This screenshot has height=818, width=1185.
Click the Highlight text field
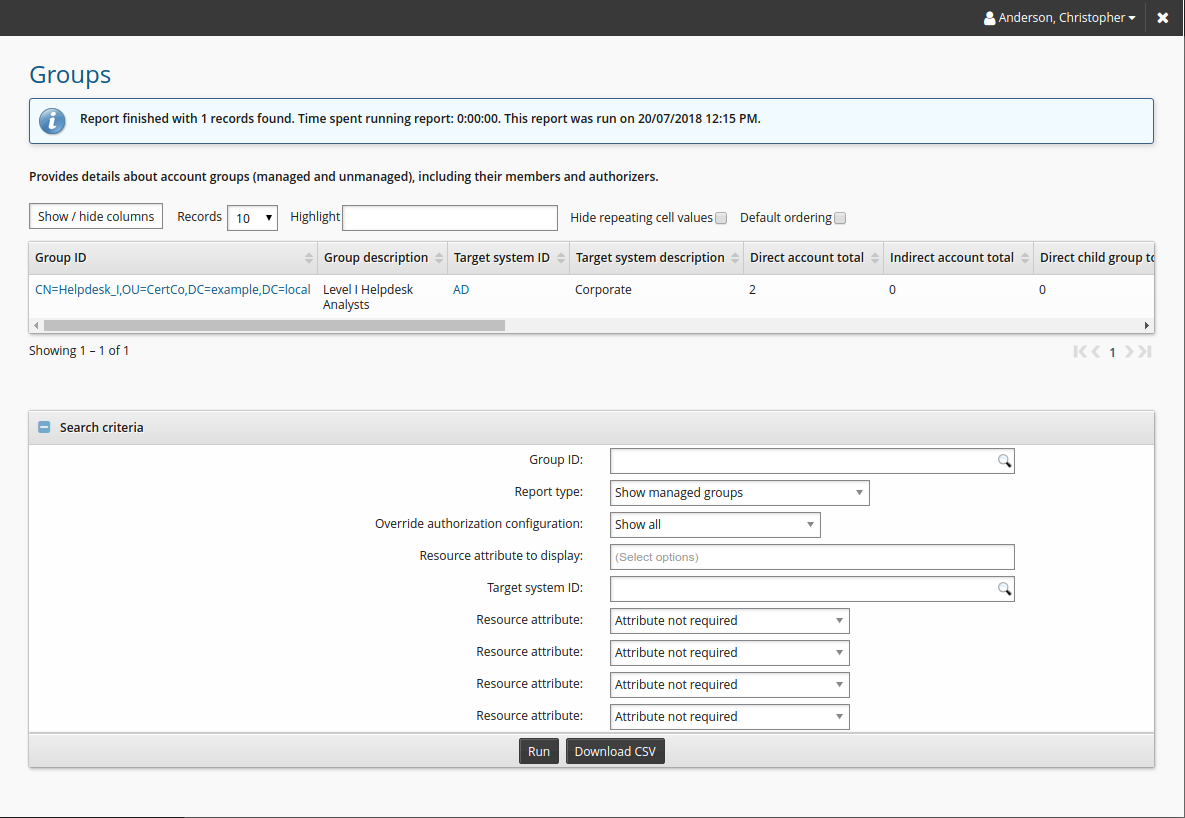pyautogui.click(x=450, y=218)
